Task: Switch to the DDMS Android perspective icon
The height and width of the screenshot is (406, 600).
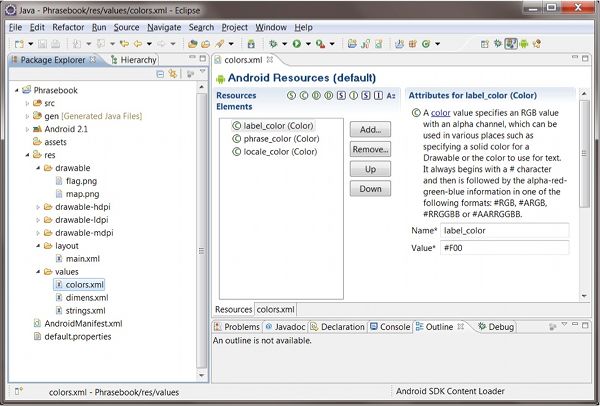Action: coord(524,44)
